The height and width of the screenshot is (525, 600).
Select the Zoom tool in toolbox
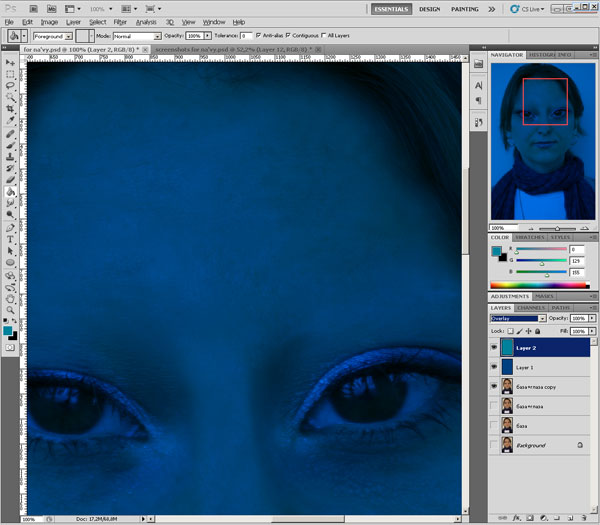coord(10,310)
